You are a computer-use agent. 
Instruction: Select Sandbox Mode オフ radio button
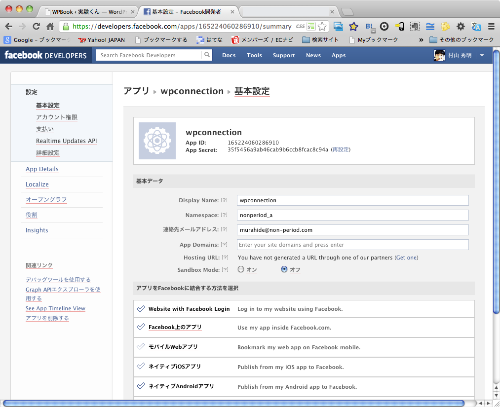pos(284,269)
